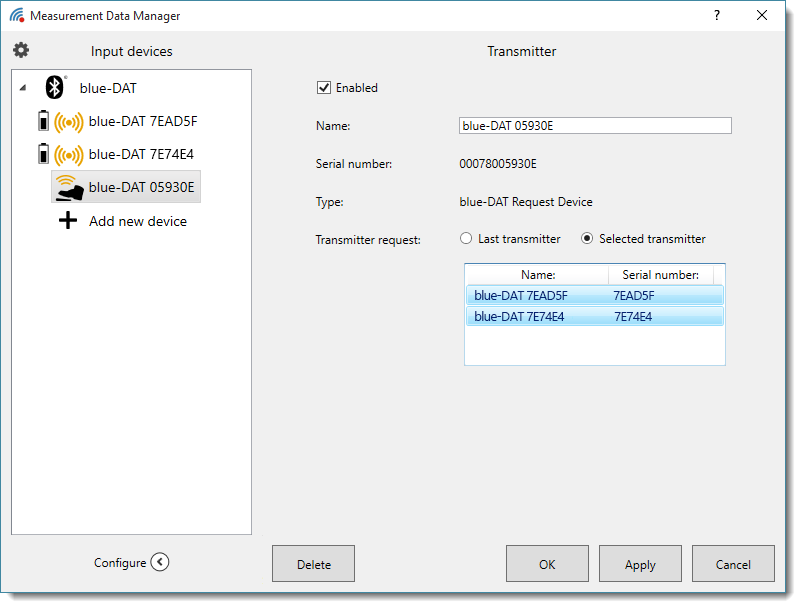Click the settings gear icon

coord(21,50)
